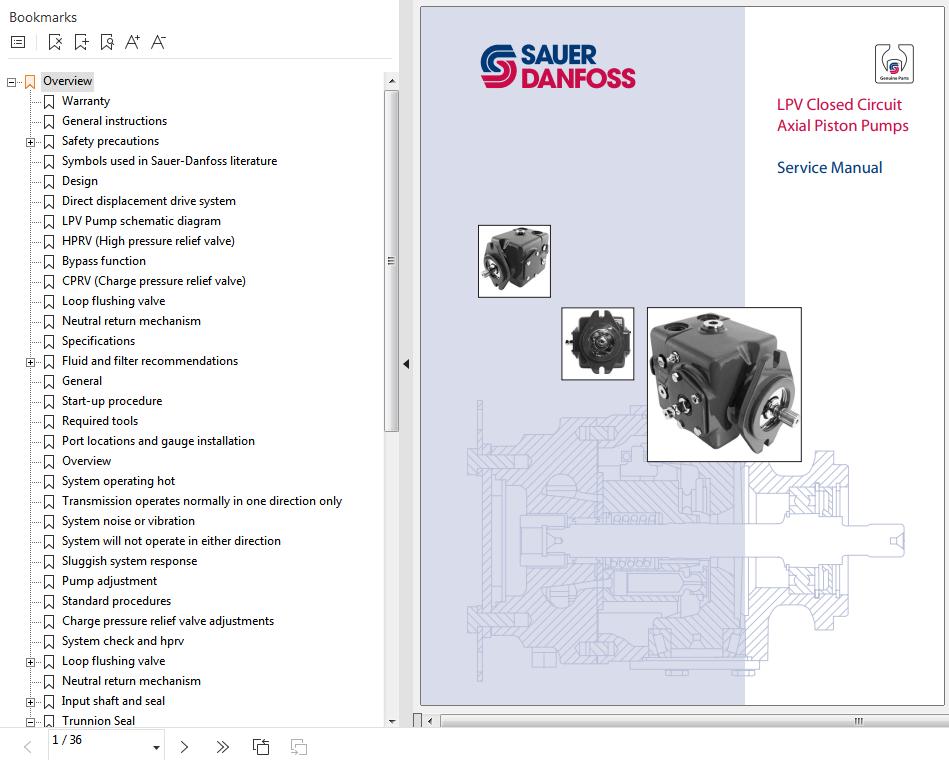Image resolution: width=949 pixels, height=760 pixels.
Task: Open the General bookmark
Action: point(82,381)
